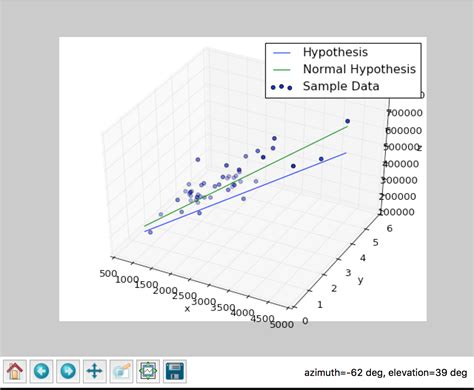Click the Normal Hypothesis legend entry
This screenshot has height=390, width=474.
click(359, 69)
